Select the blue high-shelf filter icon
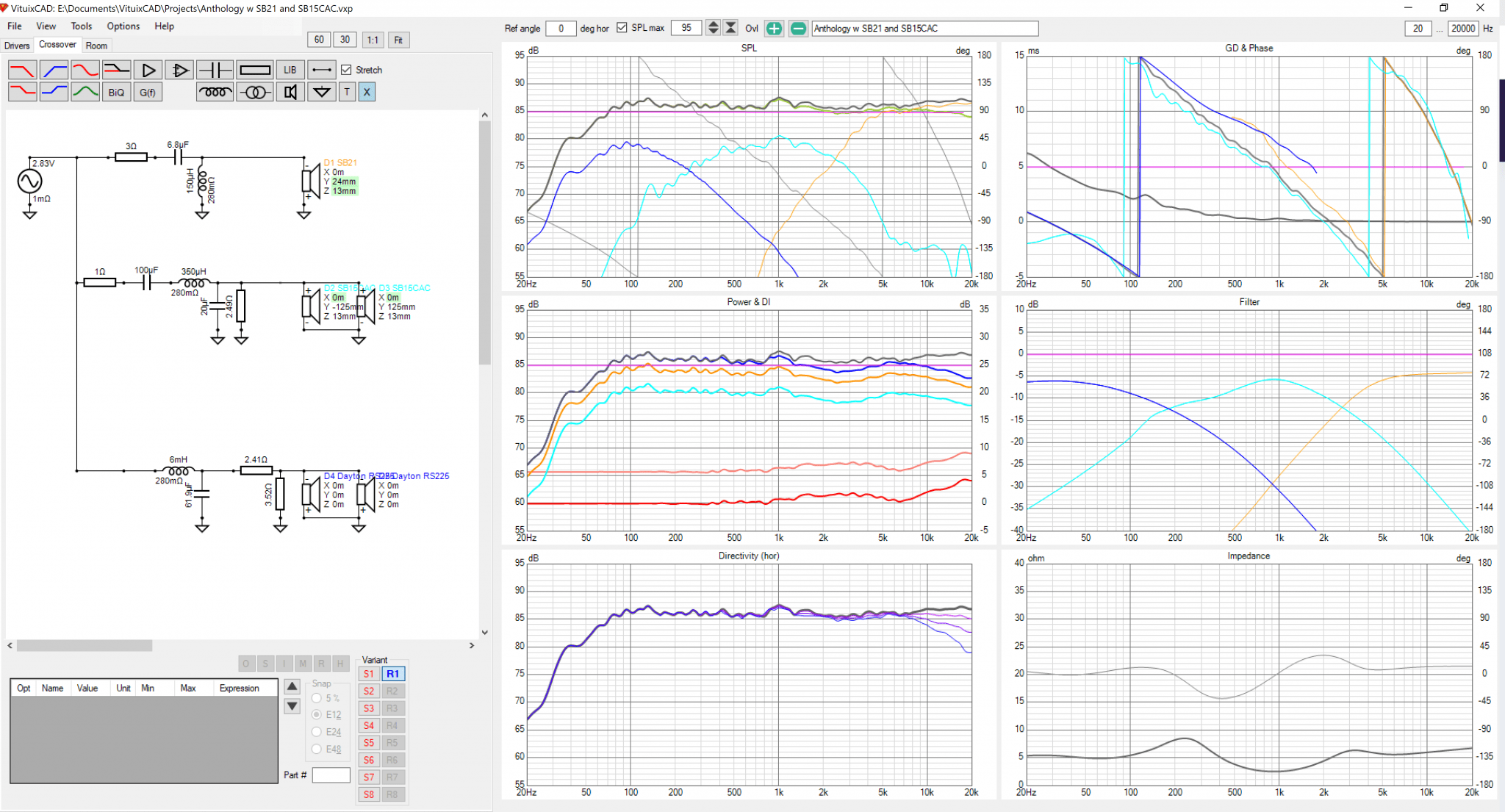1505x812 pixels. [54, 92]
